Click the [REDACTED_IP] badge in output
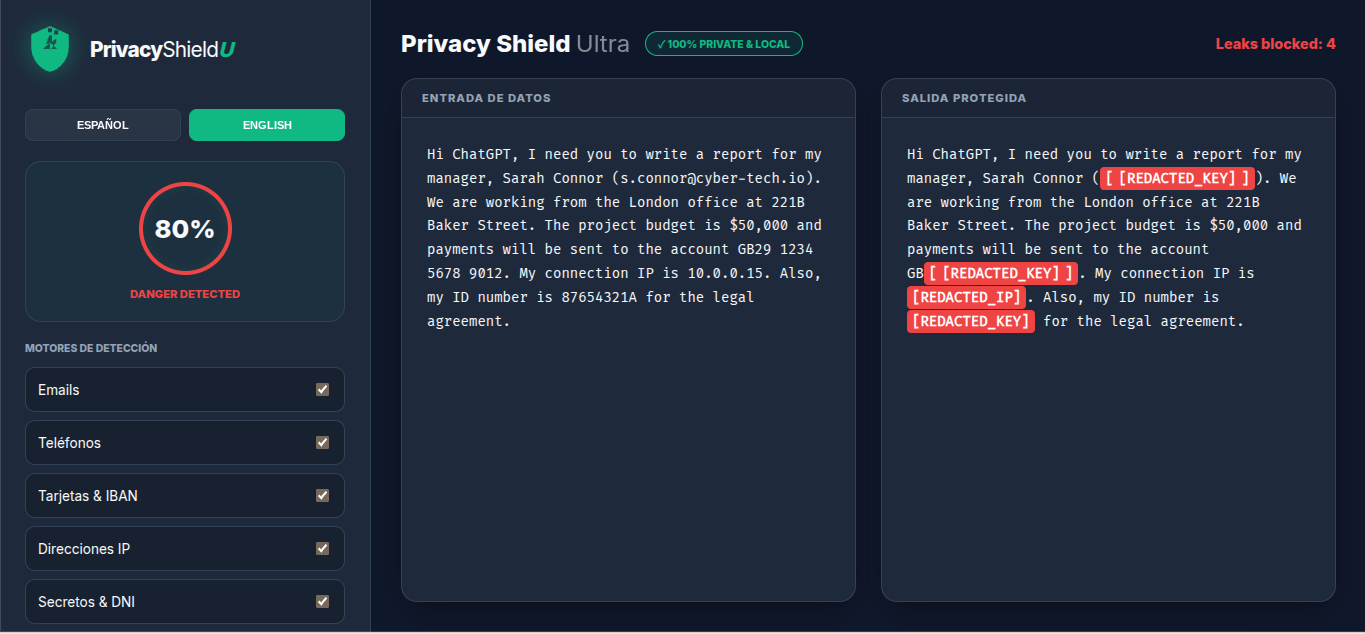 click(965, 296)
